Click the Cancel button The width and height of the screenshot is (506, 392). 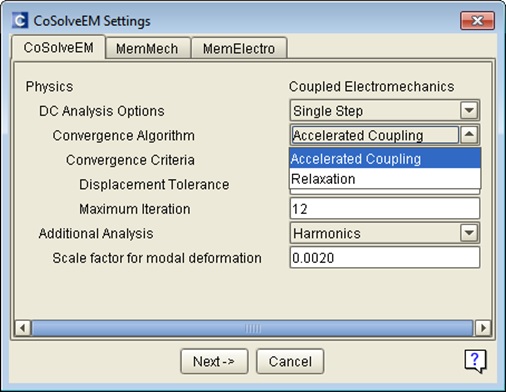[290, 361]
